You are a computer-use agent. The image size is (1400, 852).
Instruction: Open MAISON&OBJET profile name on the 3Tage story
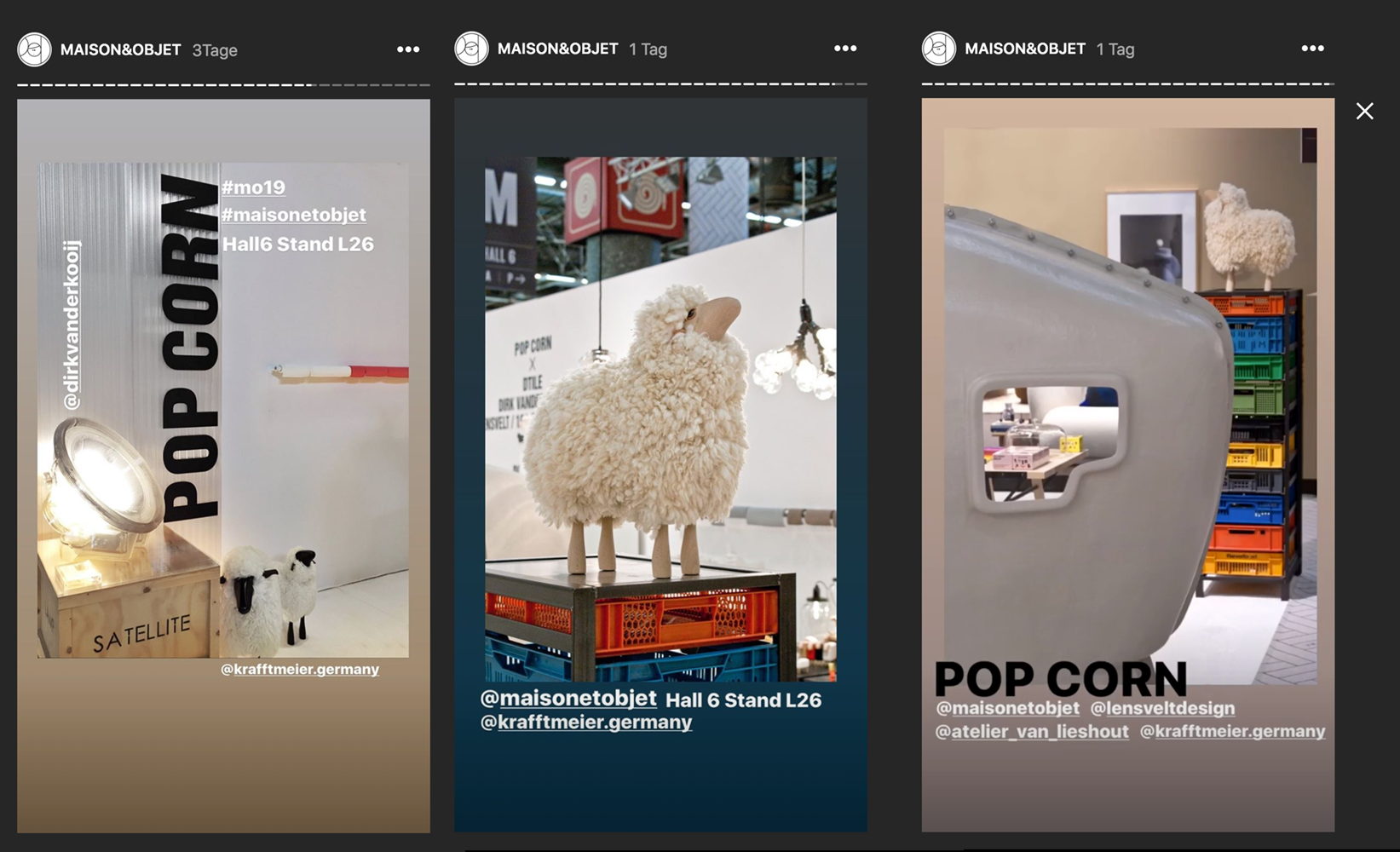[x=120, y=49]
